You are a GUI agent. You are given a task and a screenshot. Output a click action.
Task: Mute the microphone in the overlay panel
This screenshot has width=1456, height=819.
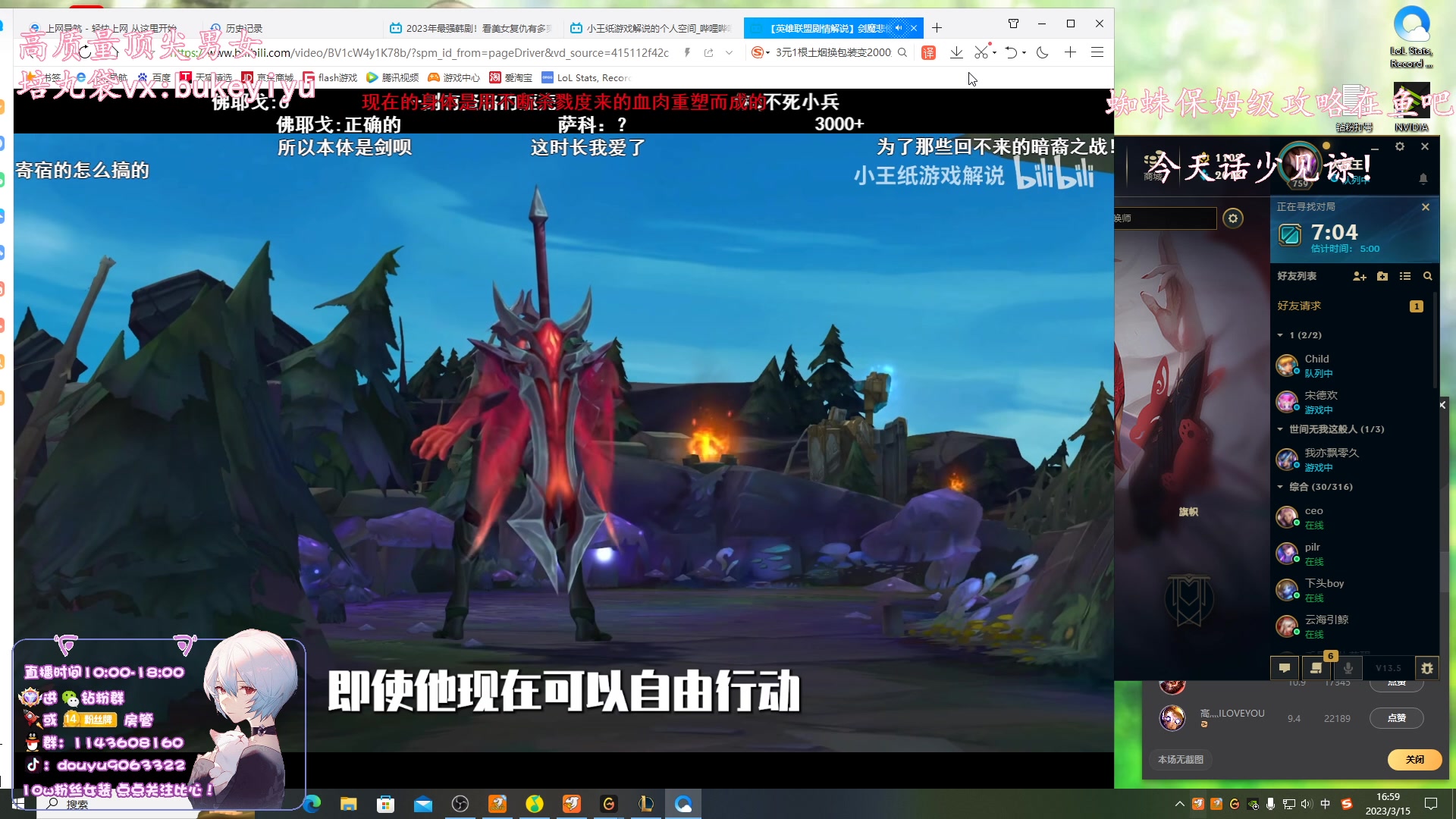coord(1348,668)
